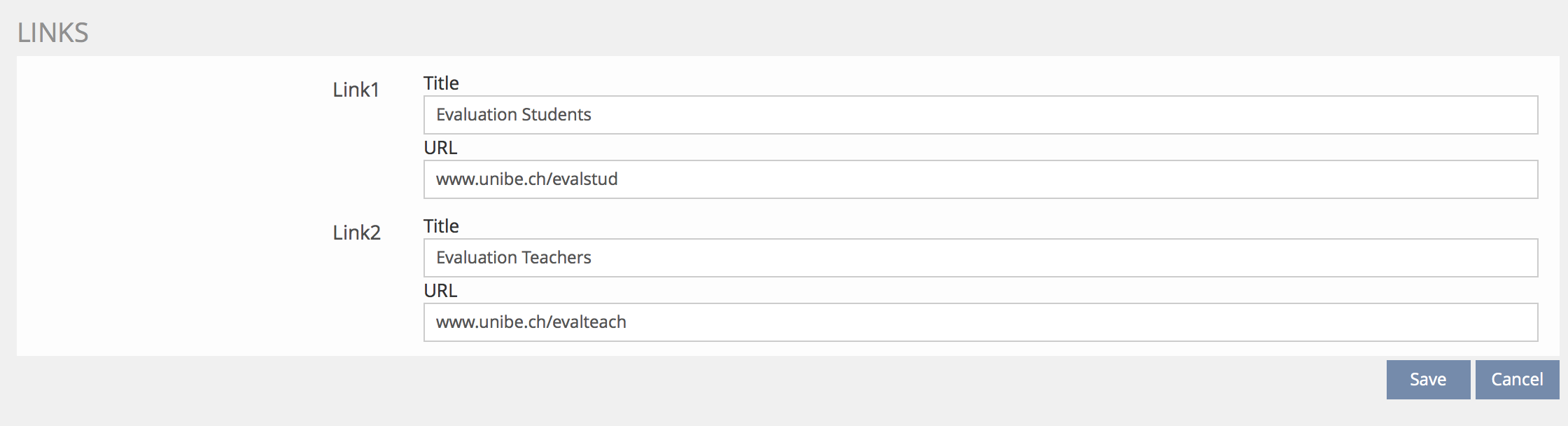Click the URL label under Link2
Screen dimensions: 1568x426
click(x=440, y=291)
